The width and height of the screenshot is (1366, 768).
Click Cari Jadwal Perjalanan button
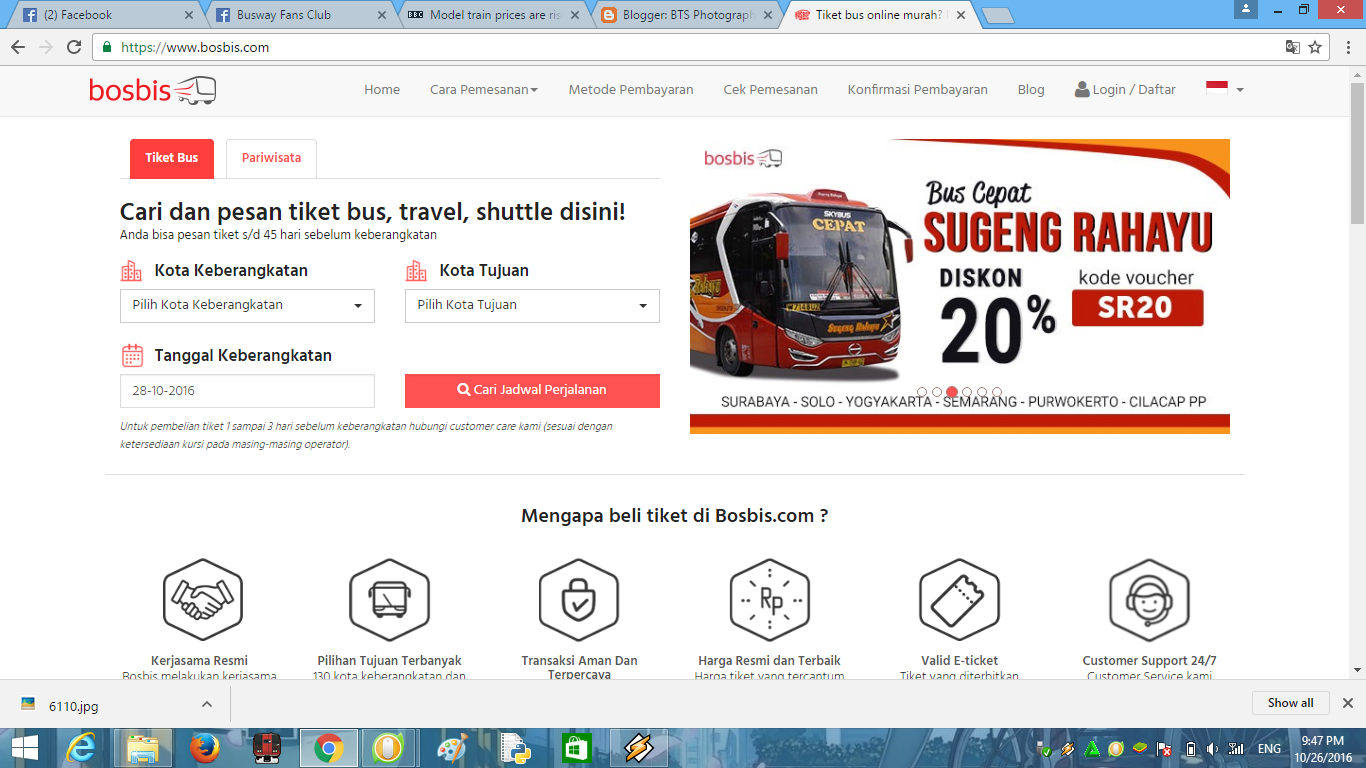pos(532,391)
